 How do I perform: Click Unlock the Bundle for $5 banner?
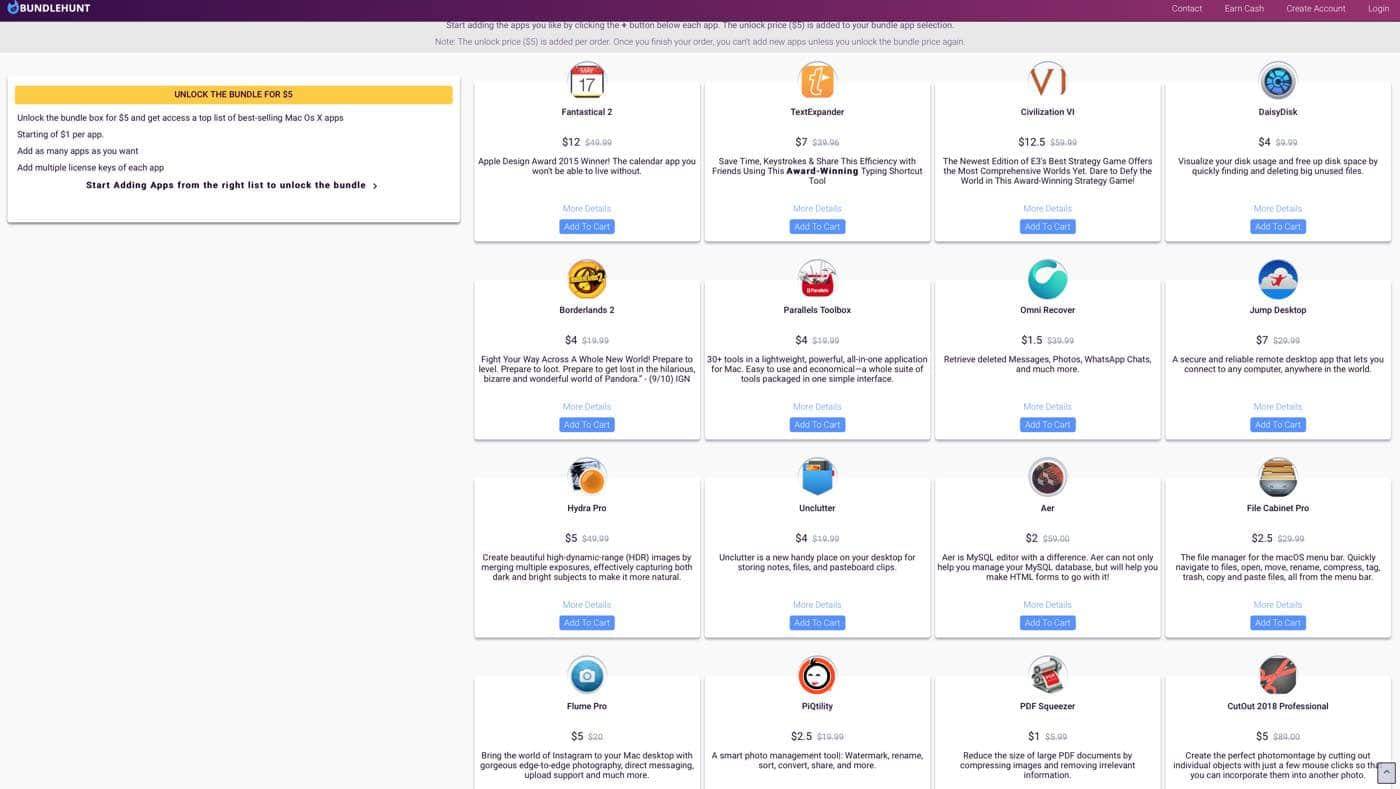(233, 94)
